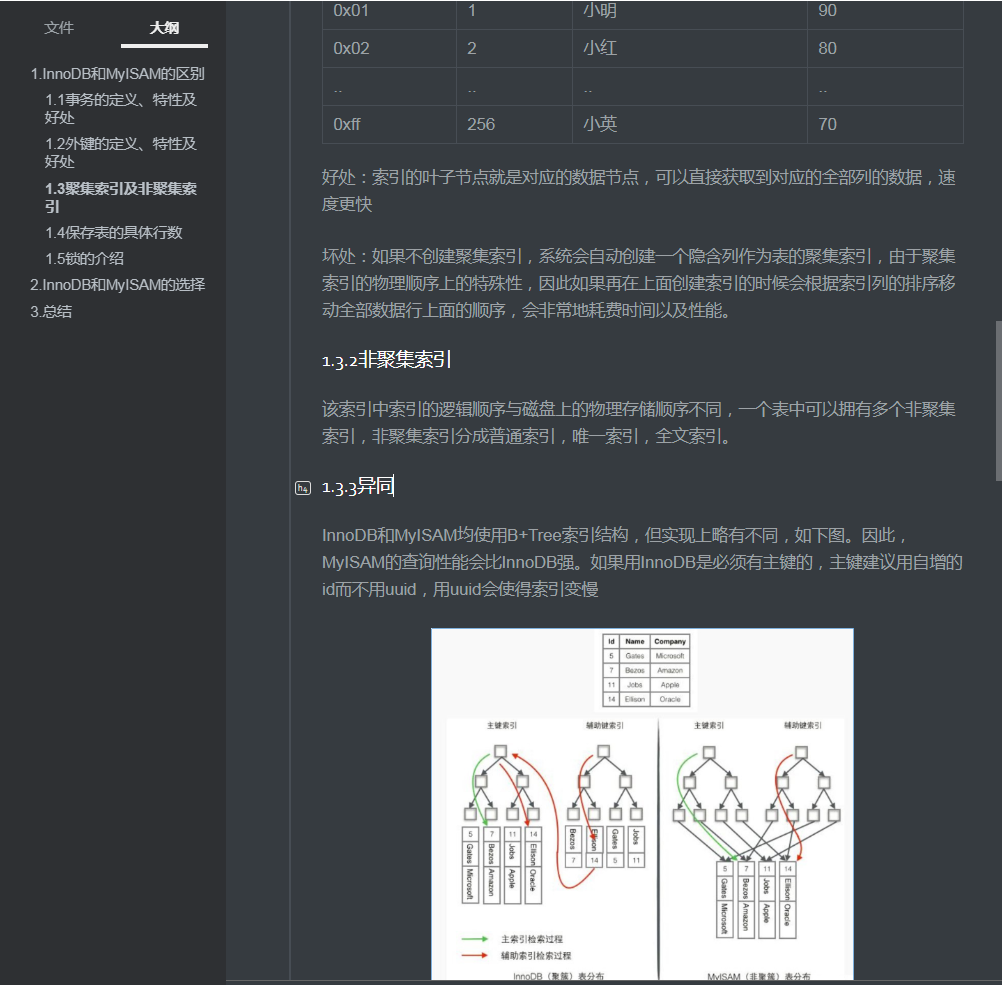Jump to 1.2外键的定义、特性及好处

pos(121,153)
